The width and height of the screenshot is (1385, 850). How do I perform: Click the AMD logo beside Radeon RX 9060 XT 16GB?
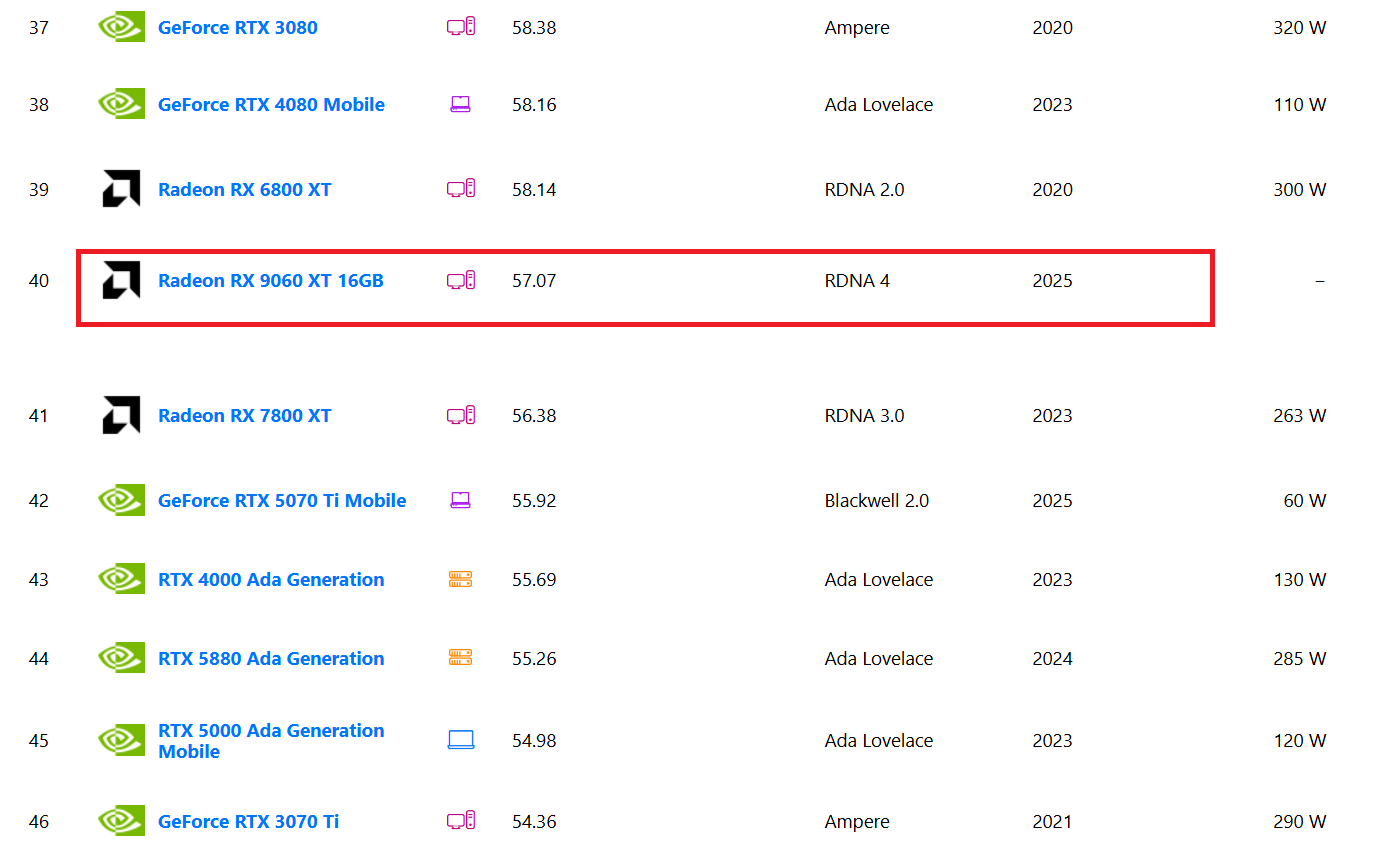click(x=121, y=280)
